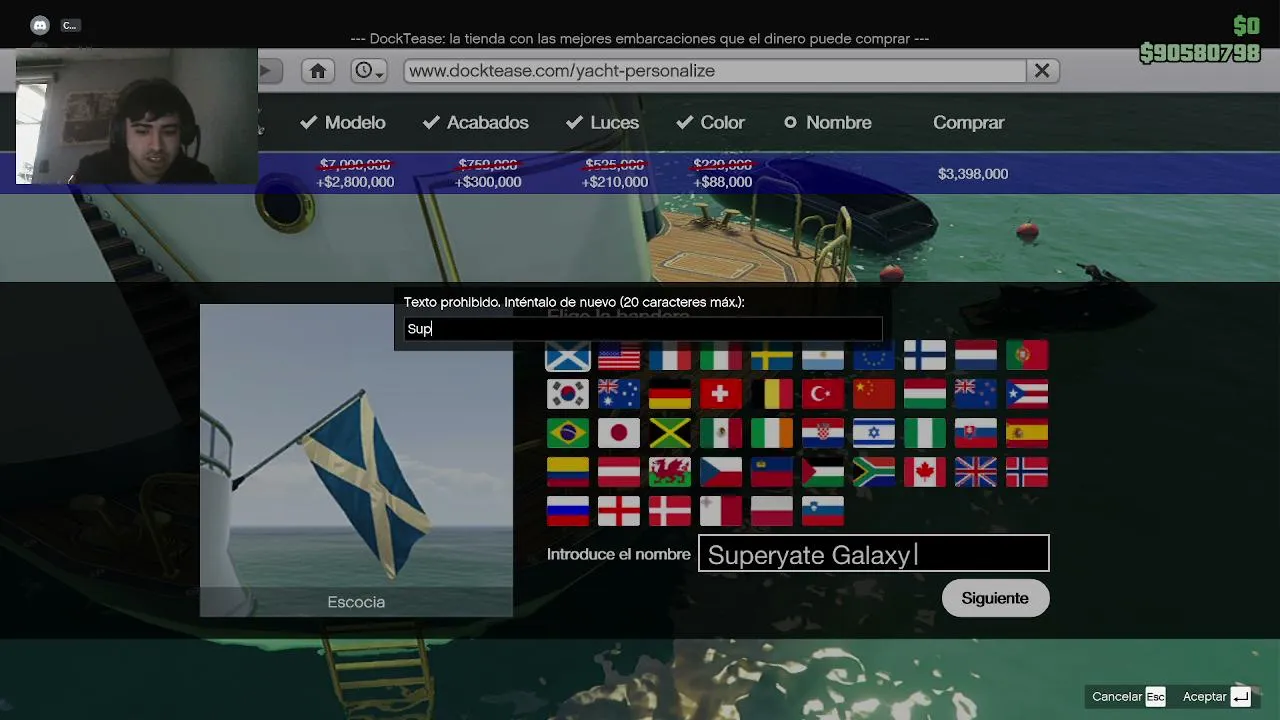Screen dimensions: 1280x720
Task: Pick the Nigeria flag
Action: click(x=925, y=433)
